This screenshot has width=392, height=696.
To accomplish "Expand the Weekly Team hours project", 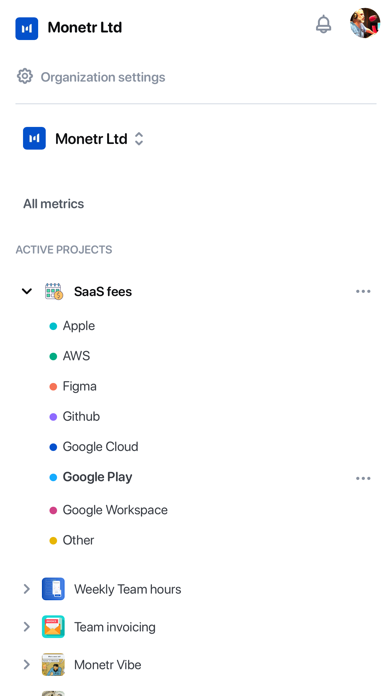I will point(27,589).
